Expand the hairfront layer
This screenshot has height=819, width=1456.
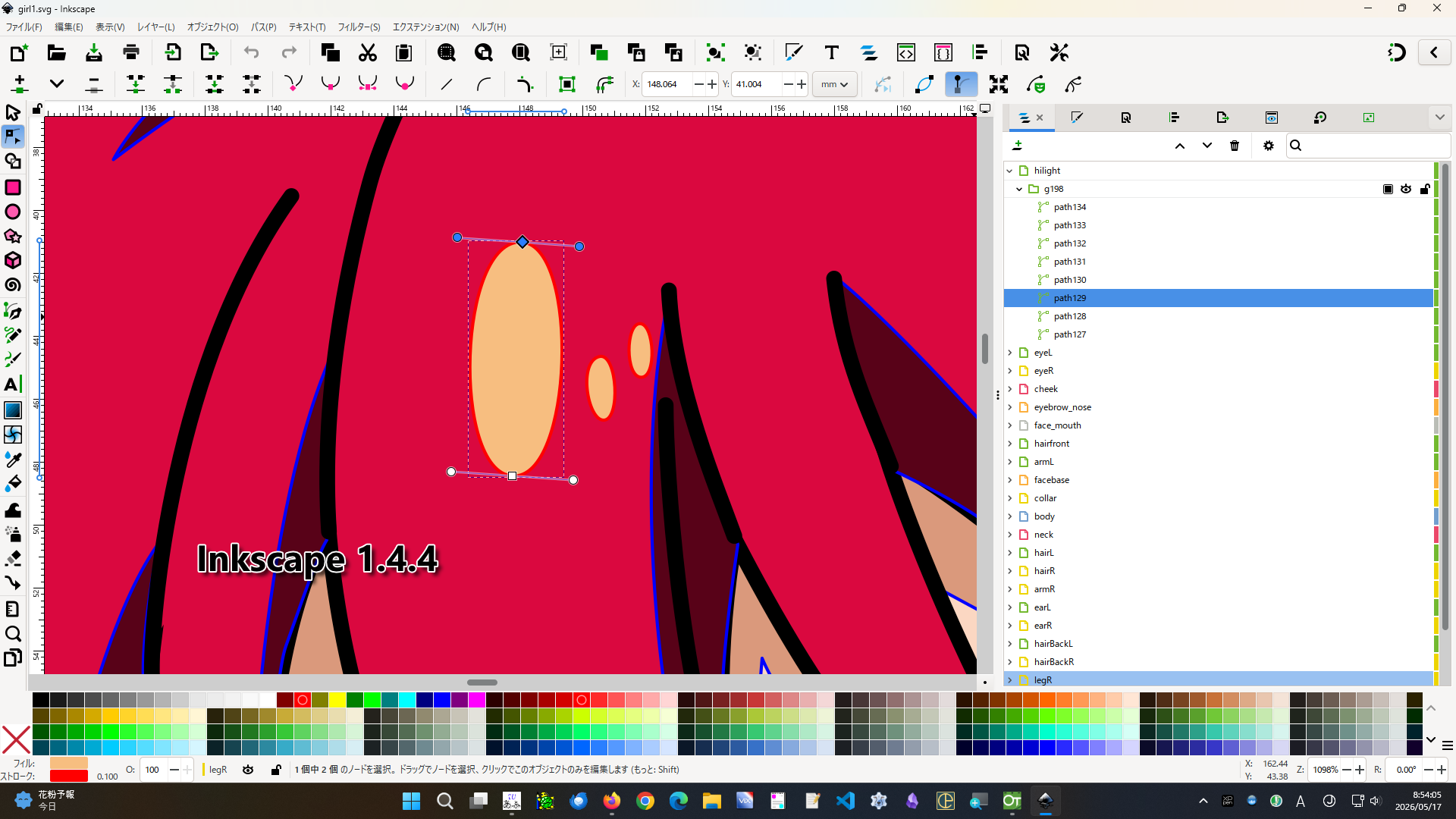[x=1009, y=444]
